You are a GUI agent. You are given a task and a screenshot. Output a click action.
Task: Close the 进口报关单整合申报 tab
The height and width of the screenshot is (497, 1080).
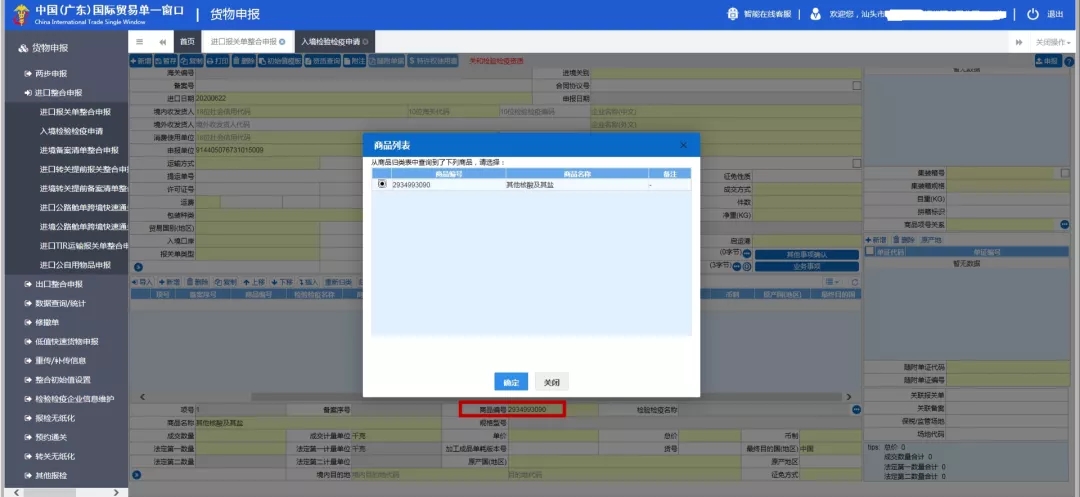[x=282, y=42]
